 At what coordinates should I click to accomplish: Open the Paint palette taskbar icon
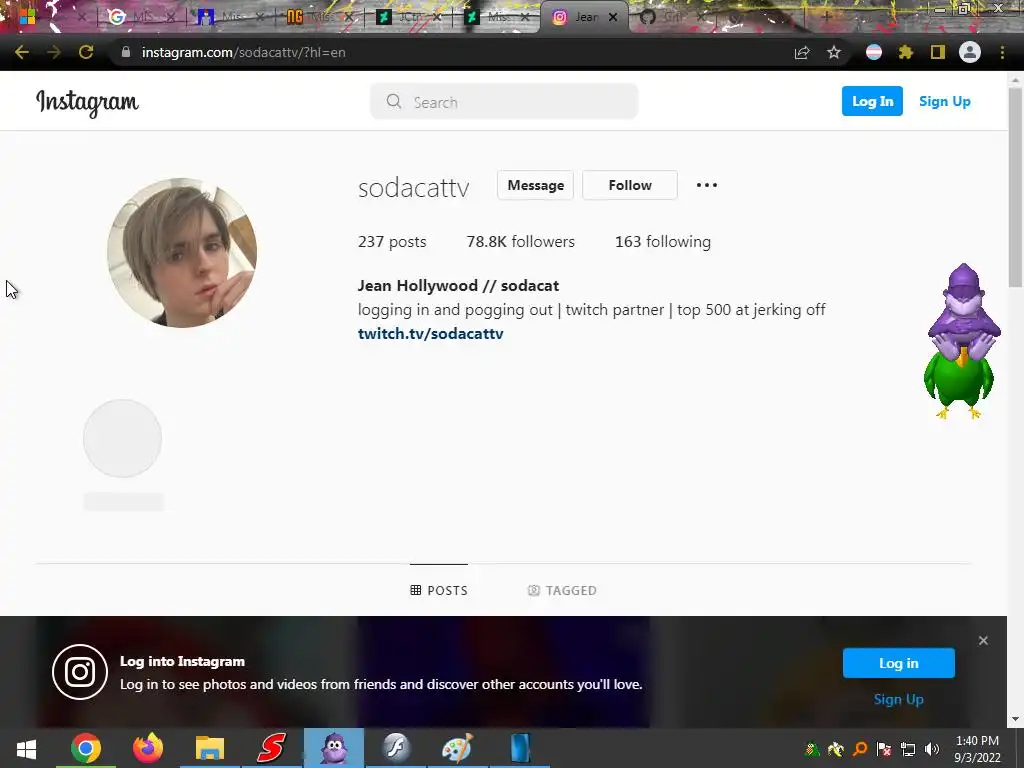457,749
